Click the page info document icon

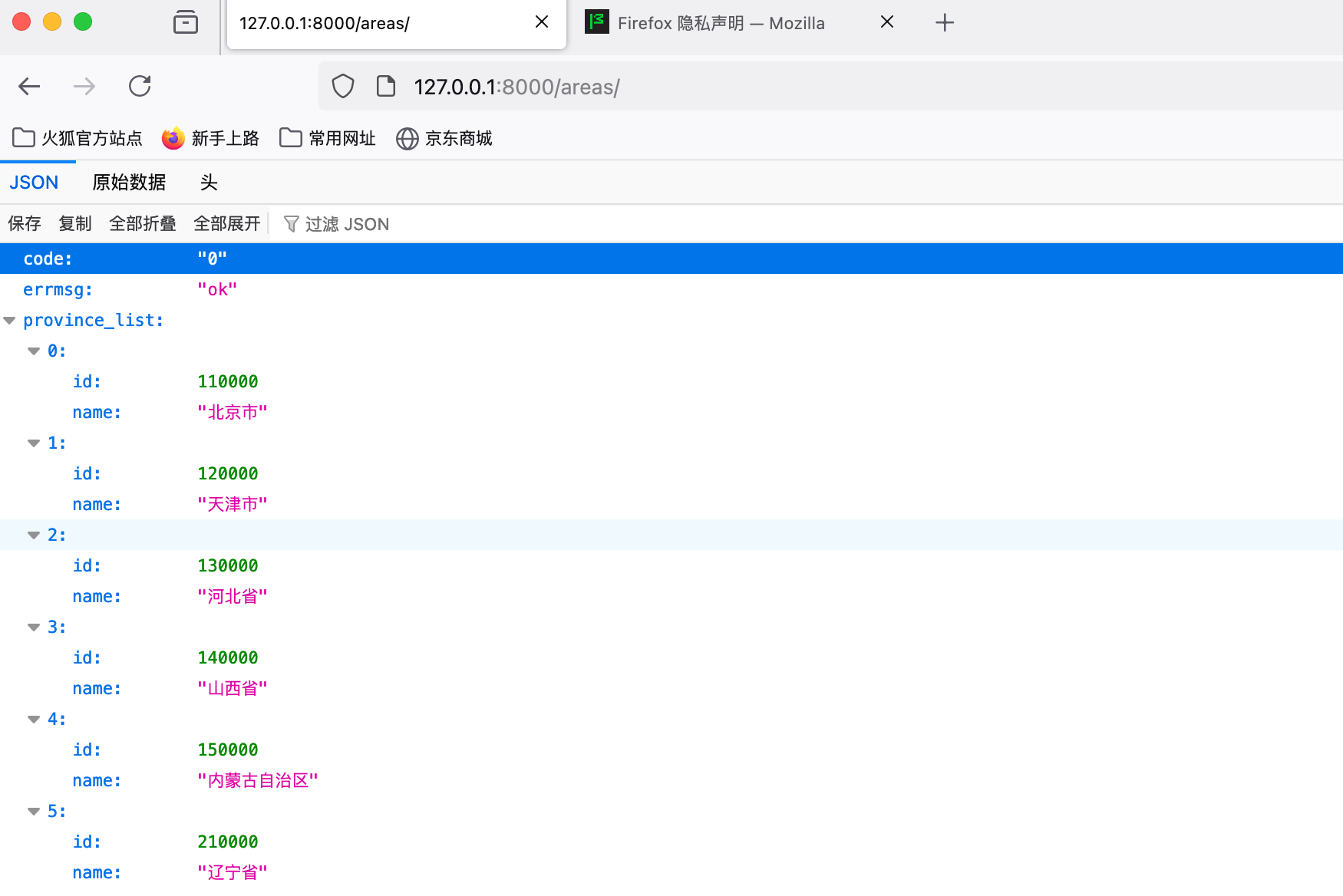coord(386,86)
